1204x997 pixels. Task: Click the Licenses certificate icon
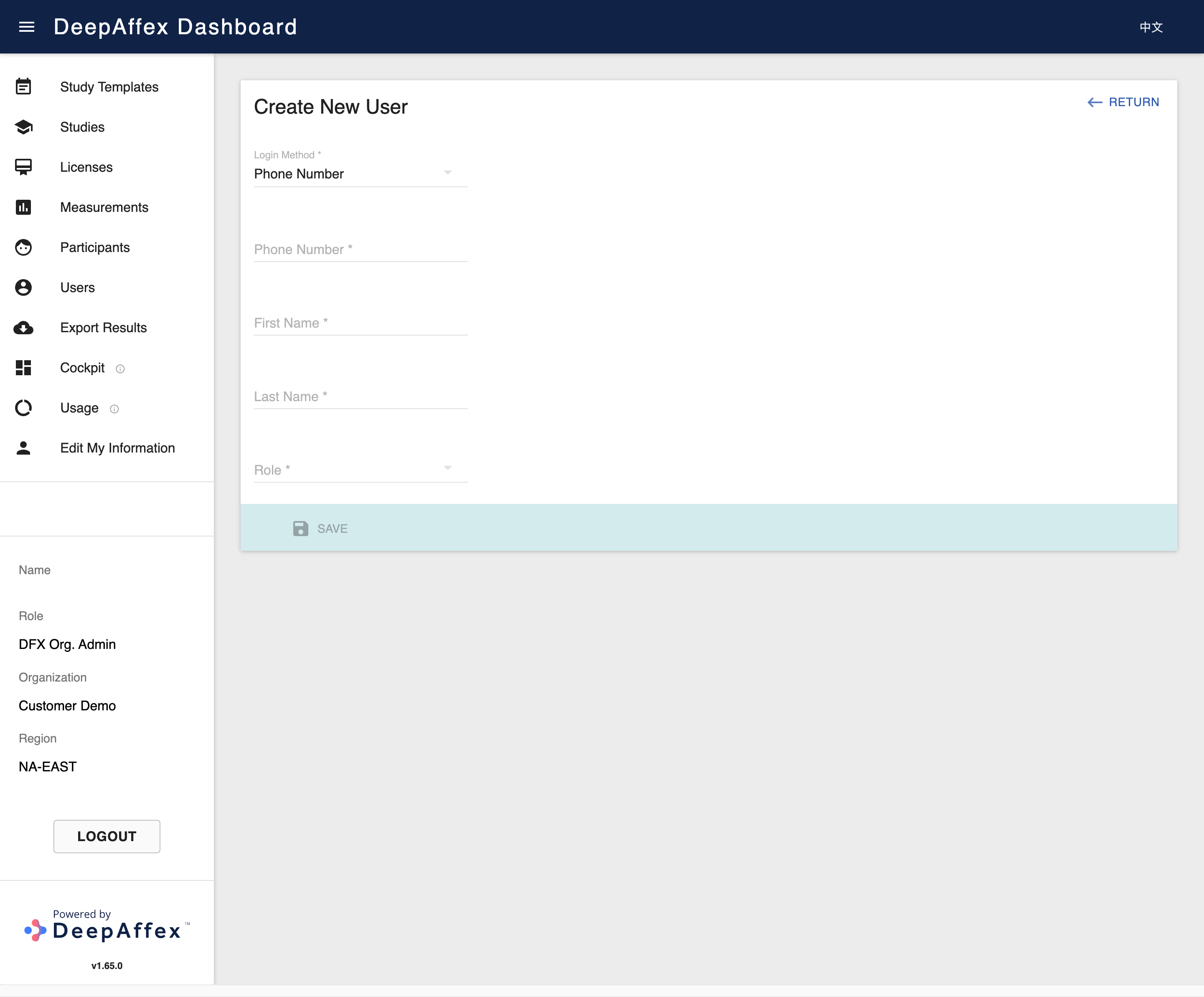point(23,167)
